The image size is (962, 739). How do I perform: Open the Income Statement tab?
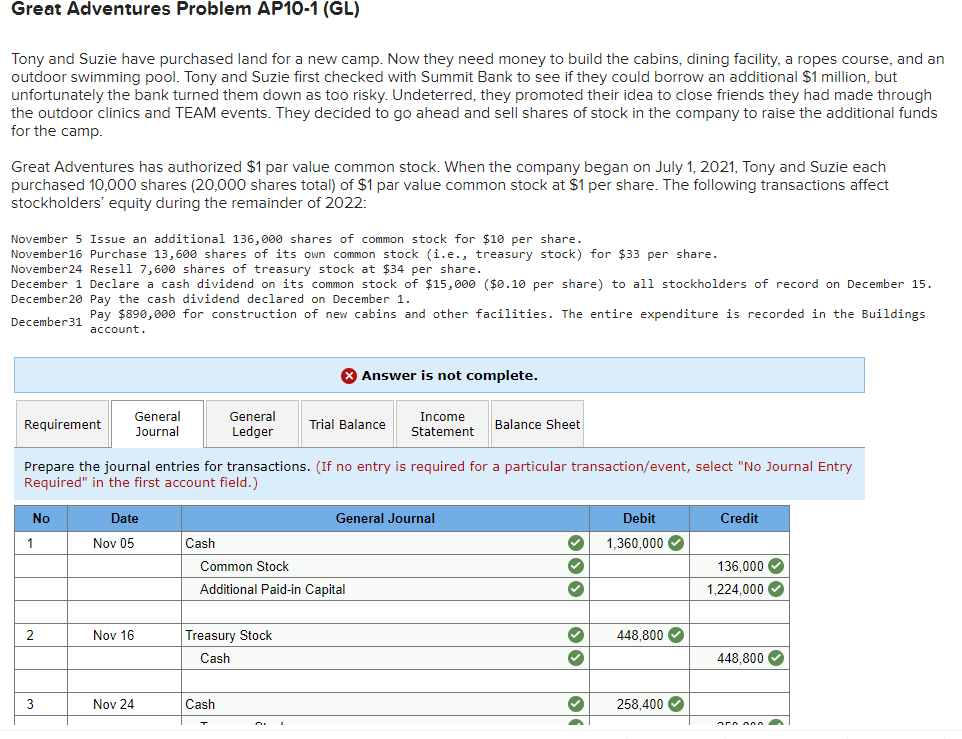(442, 423)
